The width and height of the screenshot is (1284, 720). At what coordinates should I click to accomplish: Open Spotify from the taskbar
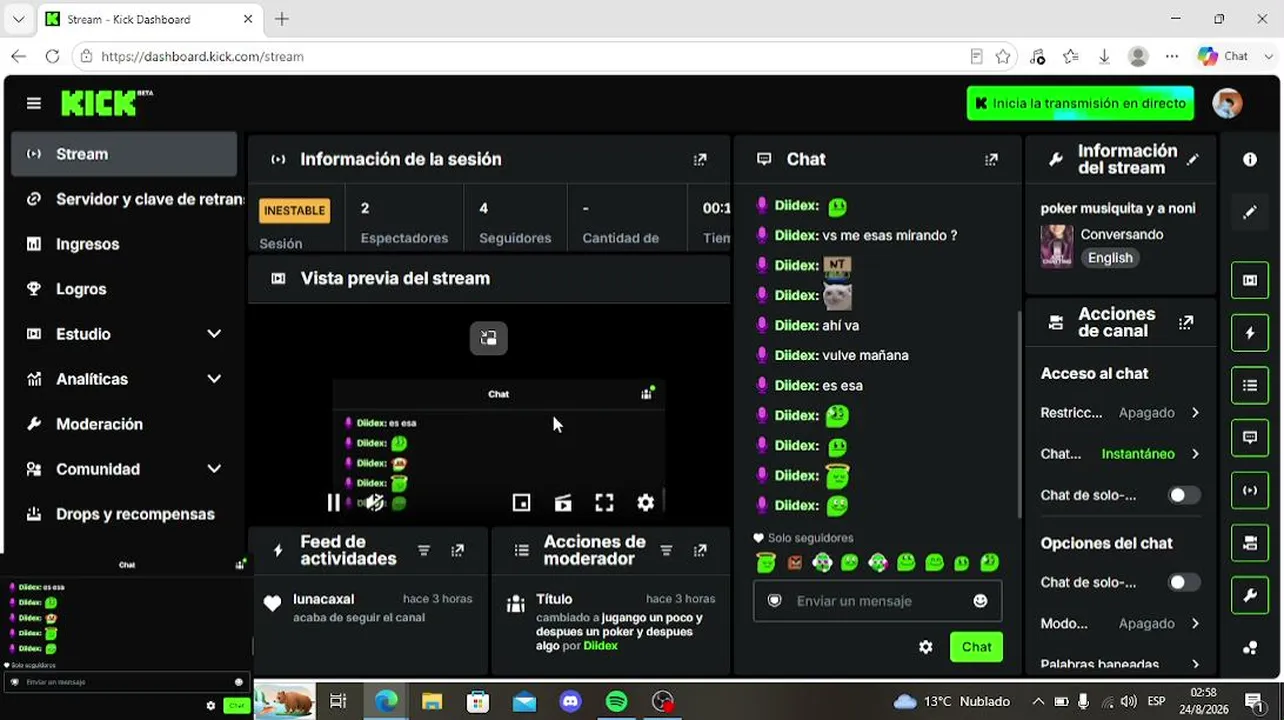(617, 702)
